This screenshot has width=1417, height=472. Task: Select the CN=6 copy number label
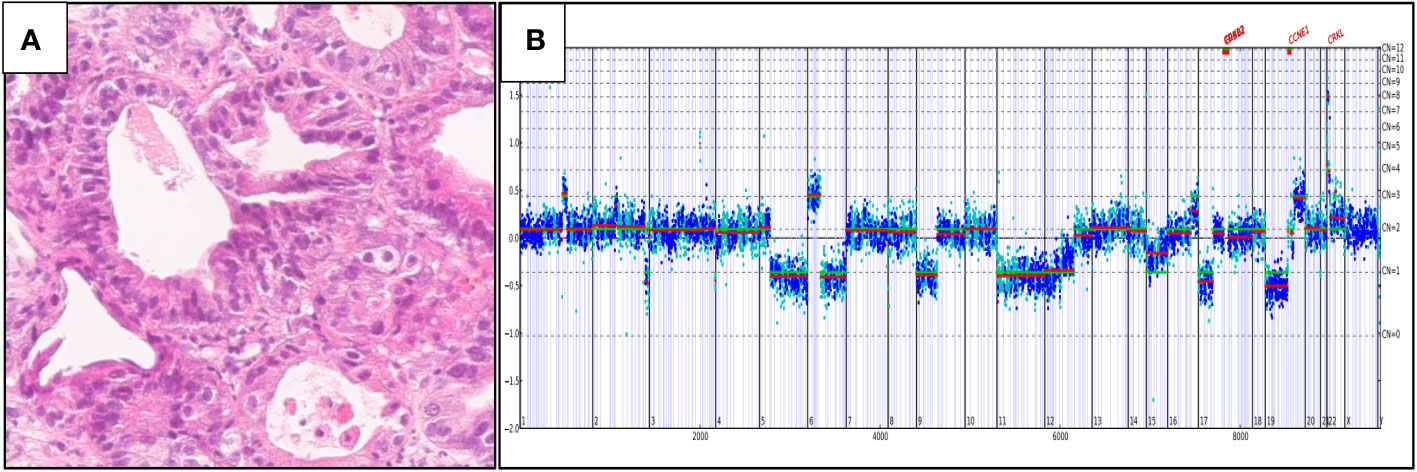click(x=1391, y=127)
